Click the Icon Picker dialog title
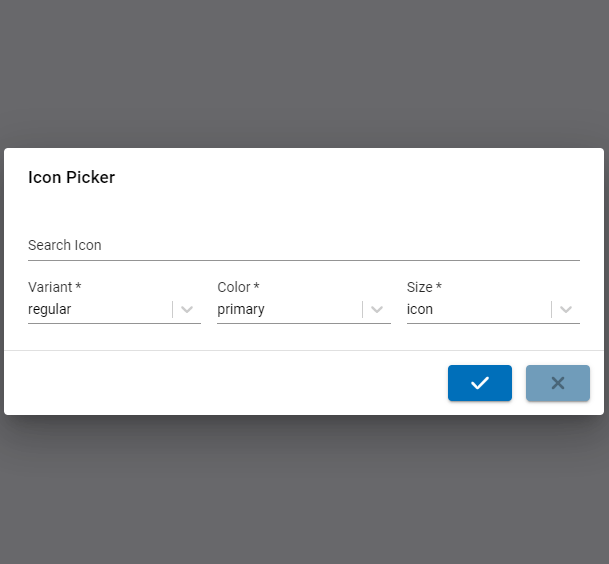The height and width of the screenshot is (564, 609). [71, 178]
